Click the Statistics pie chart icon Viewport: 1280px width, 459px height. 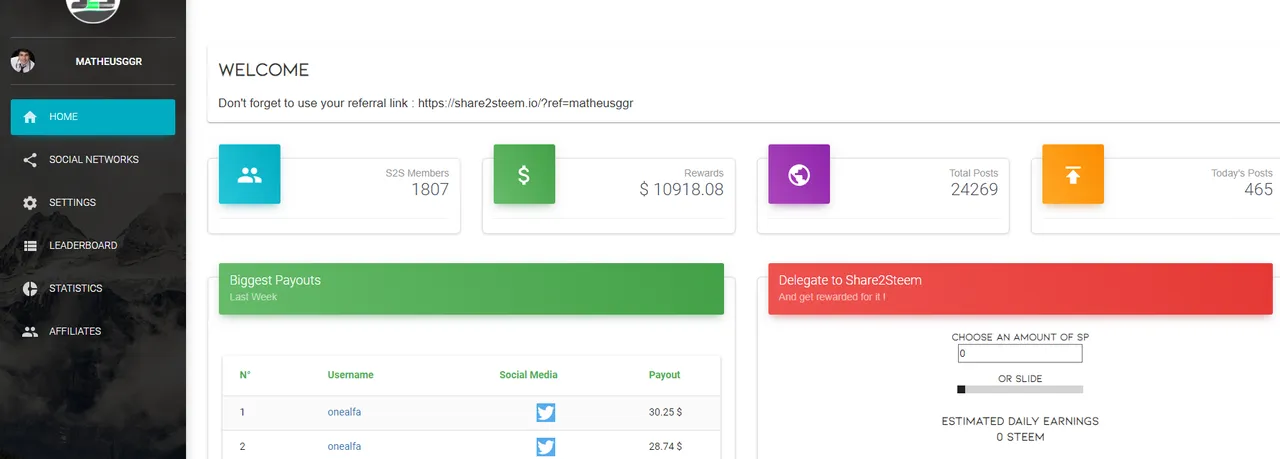click(30, 289)
